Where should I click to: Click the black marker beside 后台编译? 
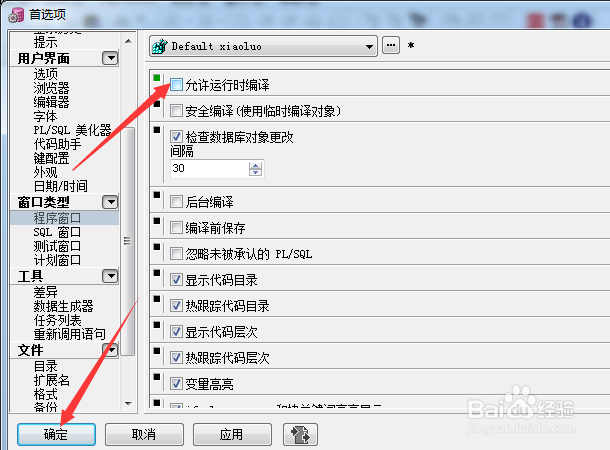[x=157, y=194]
